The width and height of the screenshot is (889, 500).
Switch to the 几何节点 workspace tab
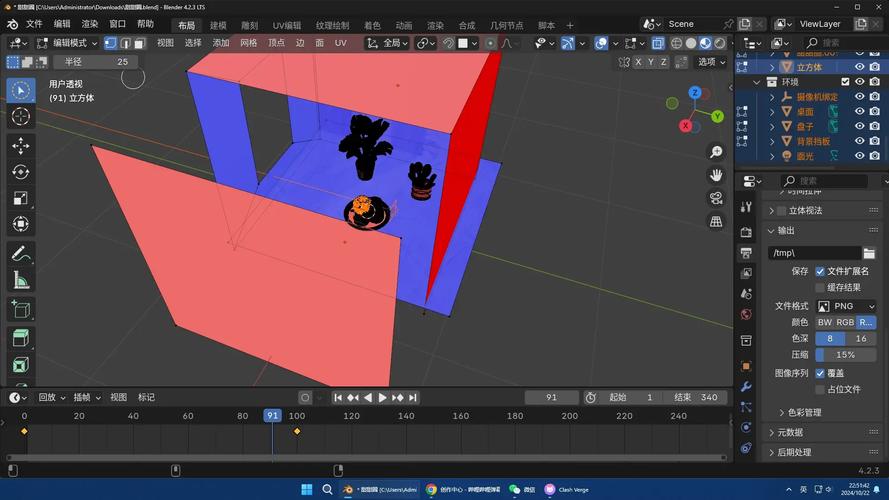pos(507,26)
